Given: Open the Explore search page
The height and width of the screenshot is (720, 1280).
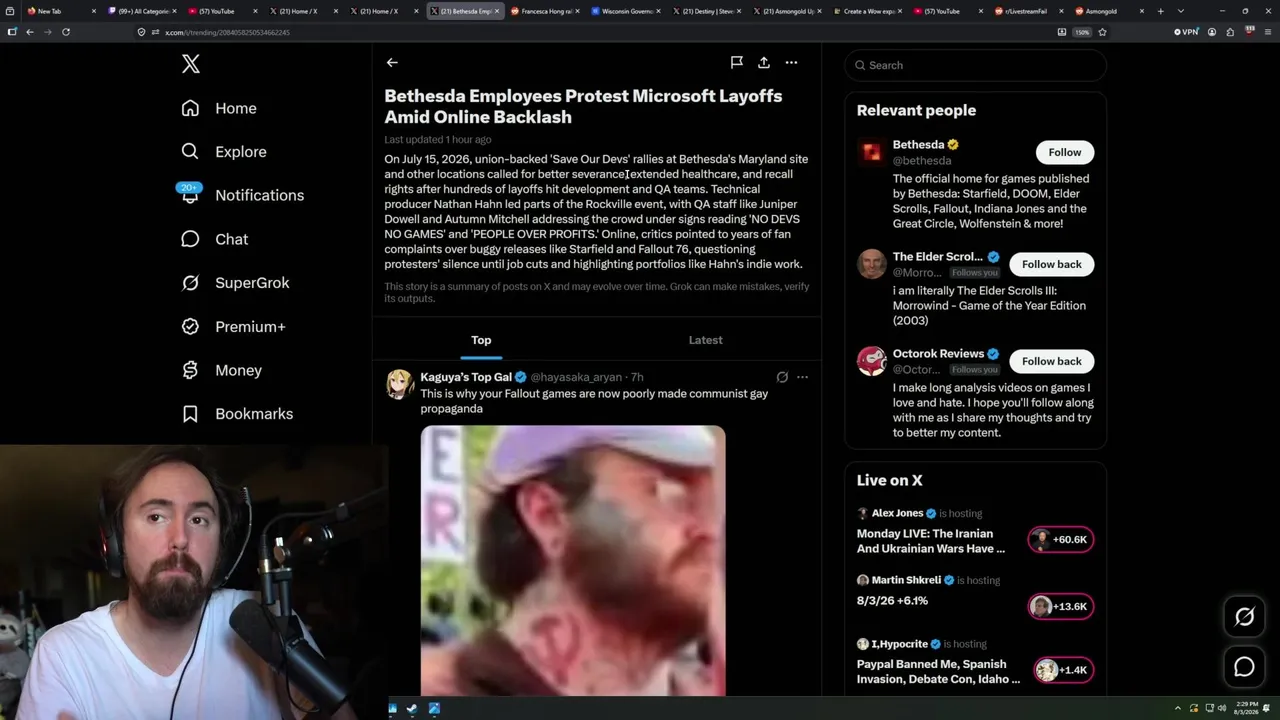Looking at the screenshot, I should click(x=224, y=152).
